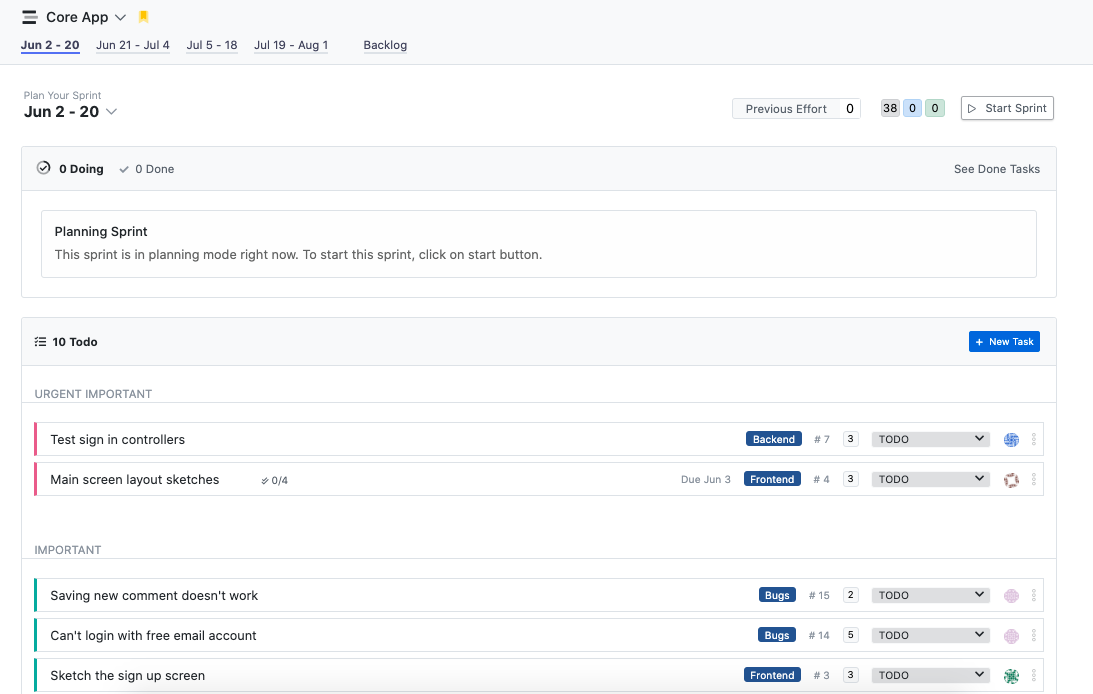The width and height of the screenshot is (1093, 694).
Task: Open more options for Saving new comment task
Action: coord(1034,596)
